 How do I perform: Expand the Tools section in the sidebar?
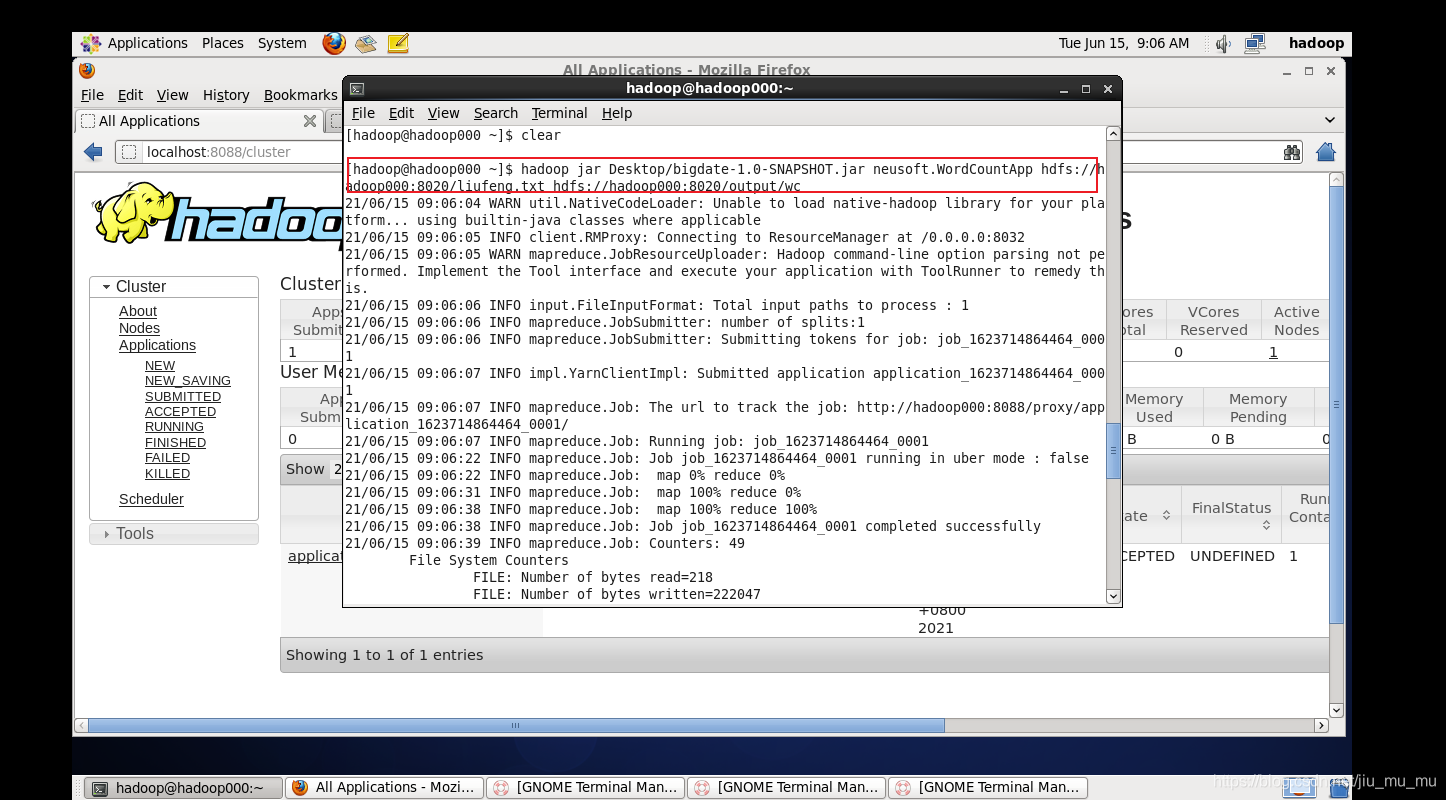click(174, 533)
